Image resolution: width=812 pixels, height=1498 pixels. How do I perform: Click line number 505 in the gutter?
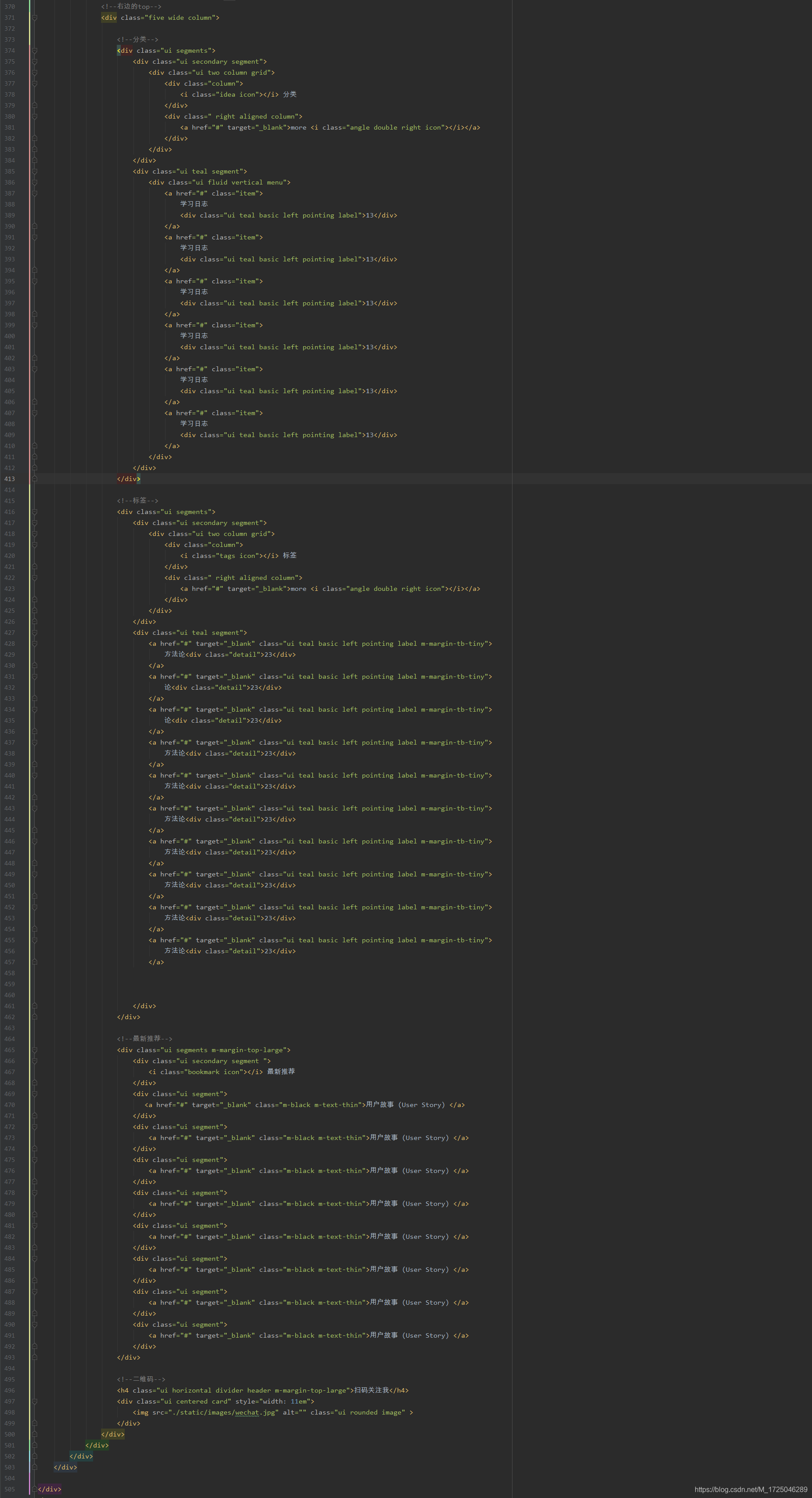[x=10, y=1489]
